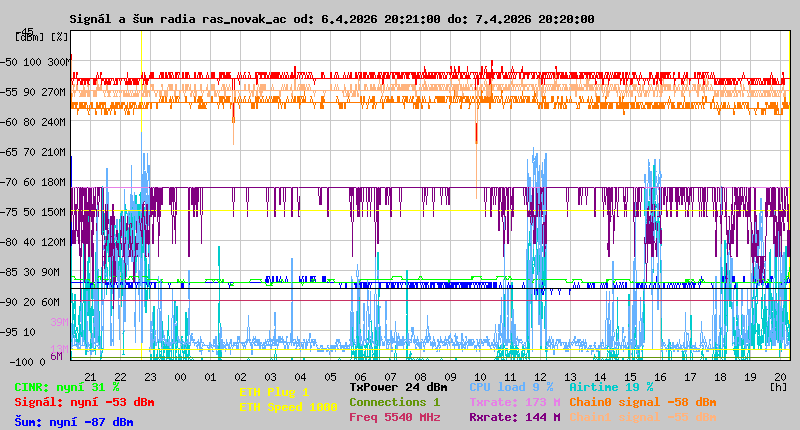Viewport: 800px width, 430px height.
Task: Select the faded Chain1 signal legend entry
Action: [x=642, y=417]
